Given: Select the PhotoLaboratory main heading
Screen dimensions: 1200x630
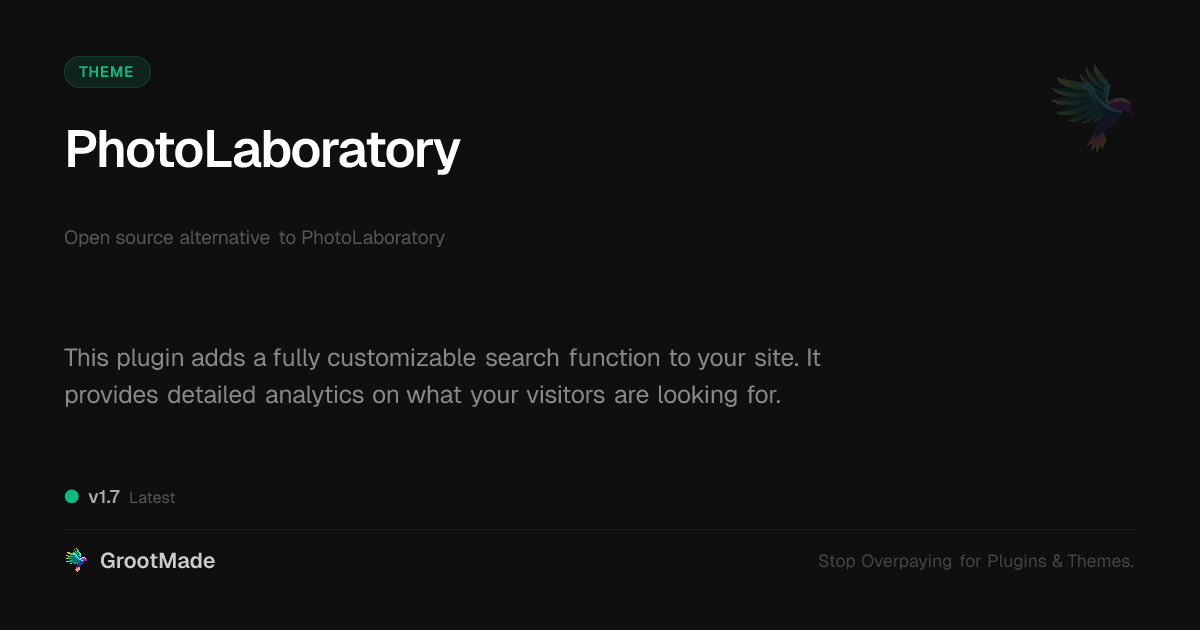Looking at the screenshot, I should [x=262, y=150].
